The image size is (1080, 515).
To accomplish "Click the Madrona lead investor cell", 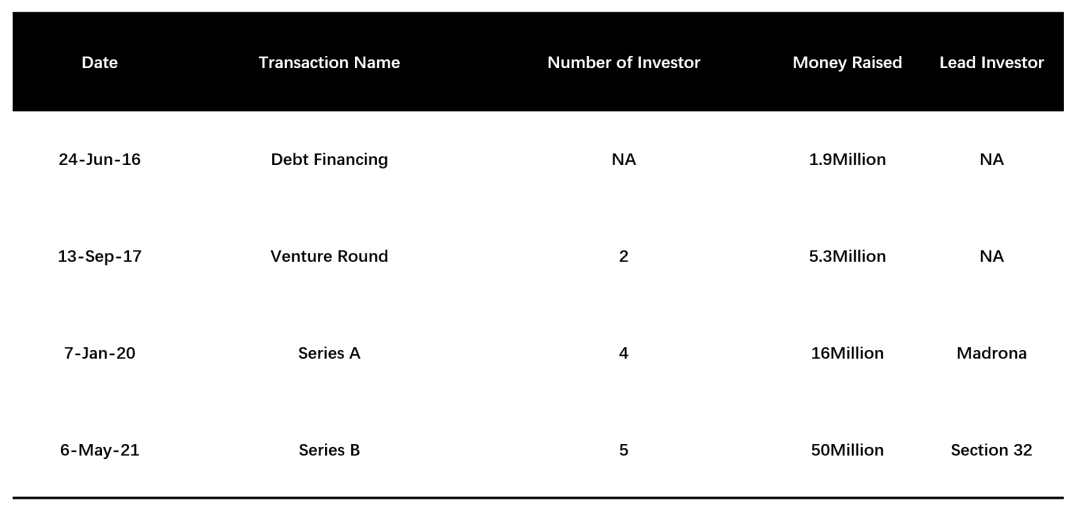I will [991, 353].
